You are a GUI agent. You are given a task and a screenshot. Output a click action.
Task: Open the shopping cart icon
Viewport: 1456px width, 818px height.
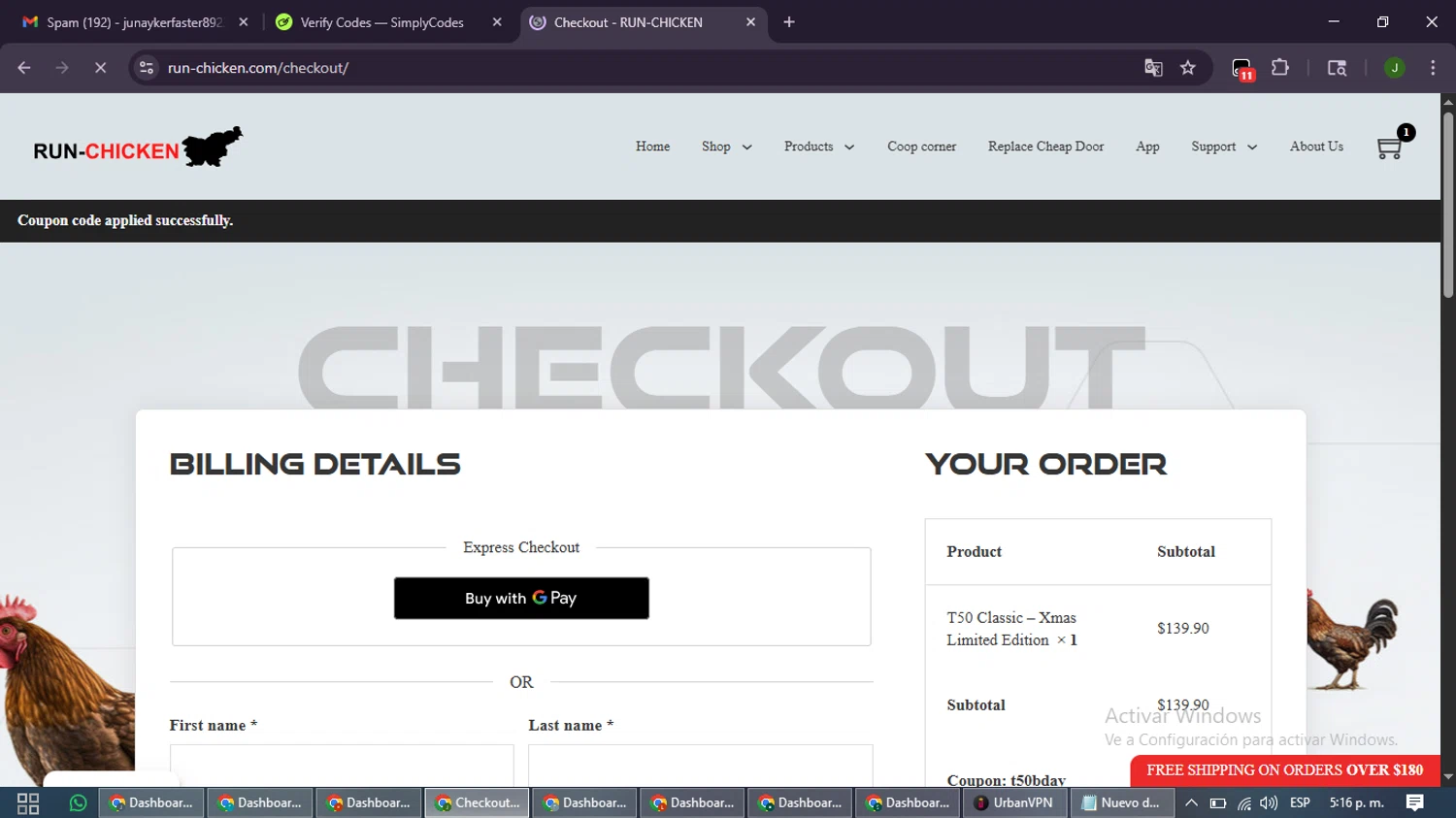1390,147
